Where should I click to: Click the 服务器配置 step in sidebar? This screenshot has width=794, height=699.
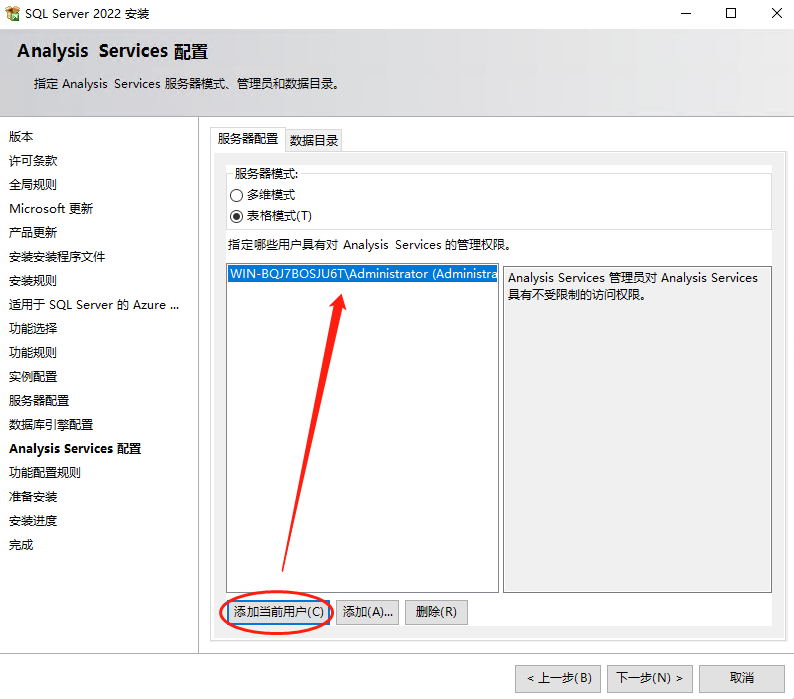tap(39, 401)
